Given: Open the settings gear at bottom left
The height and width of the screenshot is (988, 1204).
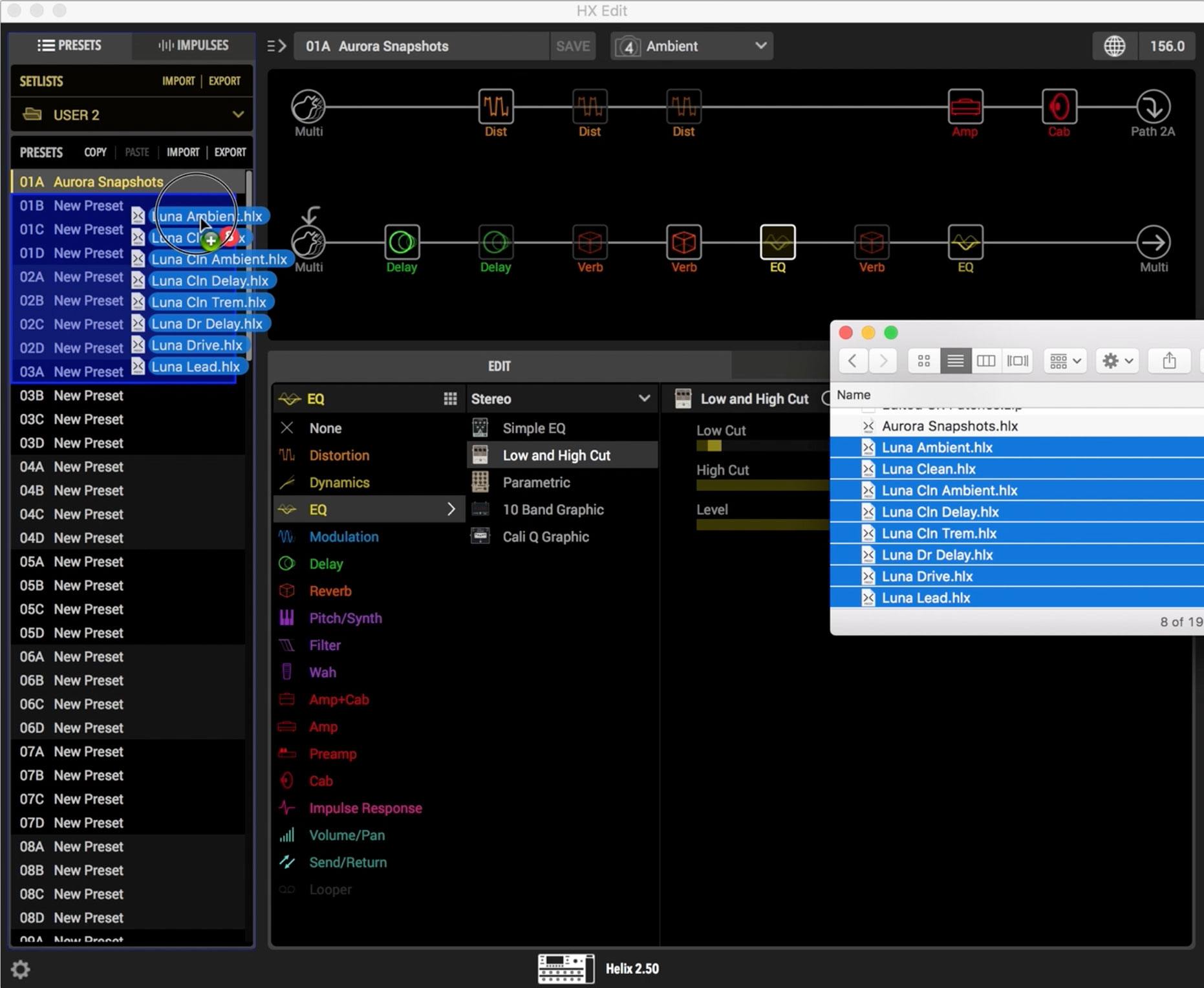Looking at the screenshot, I should pyautogui.click(x=21, y=969).
